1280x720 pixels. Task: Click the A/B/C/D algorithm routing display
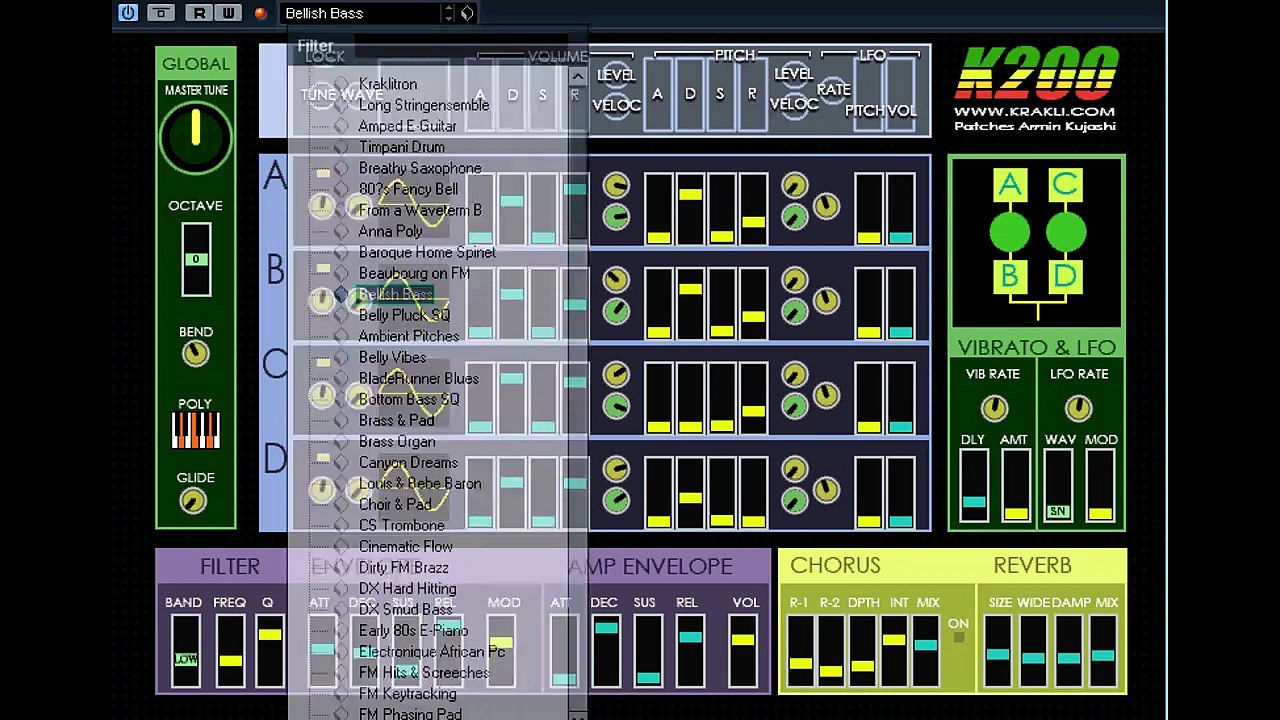[1037, 242]
